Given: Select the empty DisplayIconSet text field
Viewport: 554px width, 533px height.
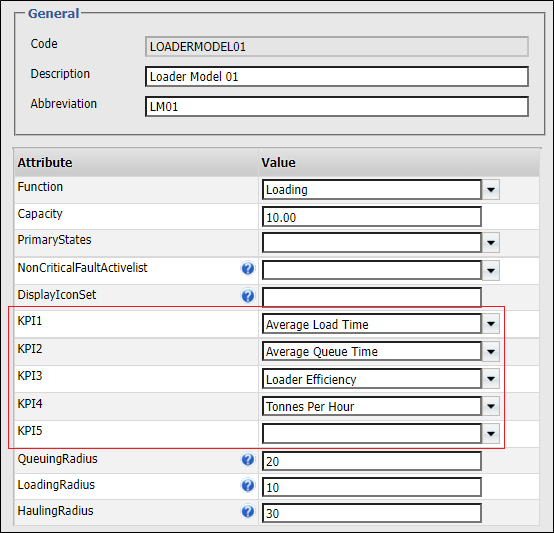Looking at the screenshot, I should point(372,297).
